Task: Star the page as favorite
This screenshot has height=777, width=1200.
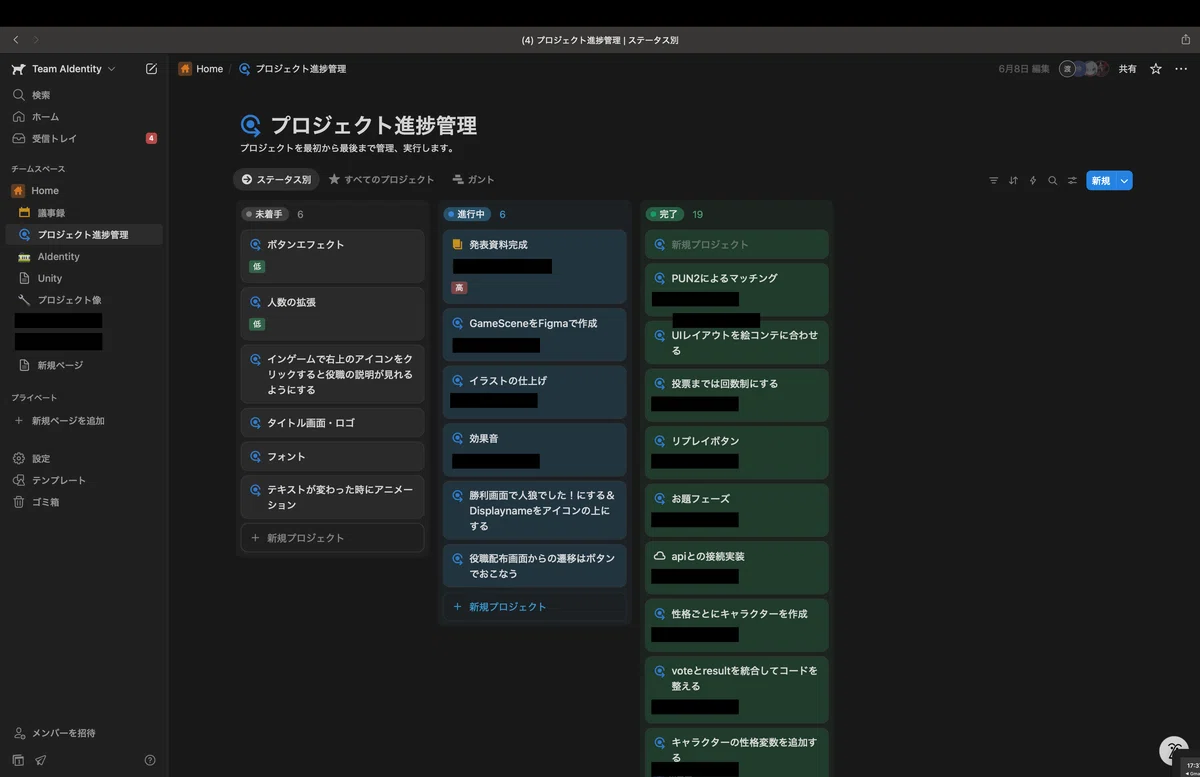Action: pyautogui.click(x=1156, y=69)
